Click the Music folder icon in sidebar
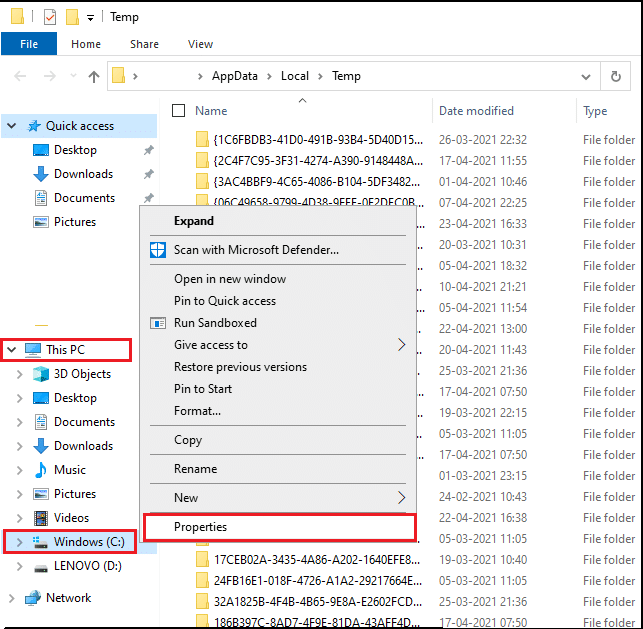The height and width of the screenshot is (629, 643). (x=41, y=470)
